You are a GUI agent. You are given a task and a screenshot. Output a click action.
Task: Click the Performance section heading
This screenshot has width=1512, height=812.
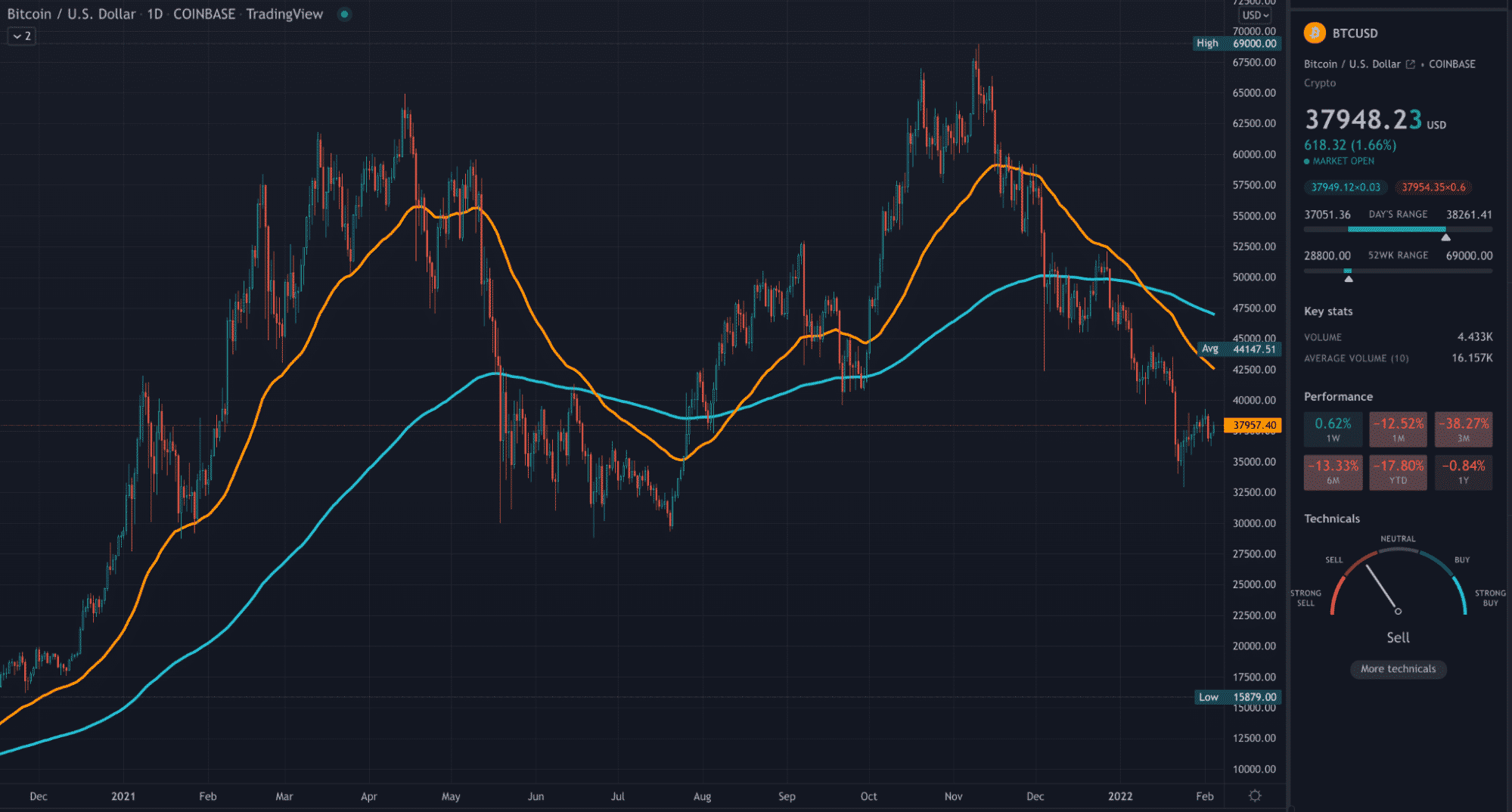[1338, 396]
